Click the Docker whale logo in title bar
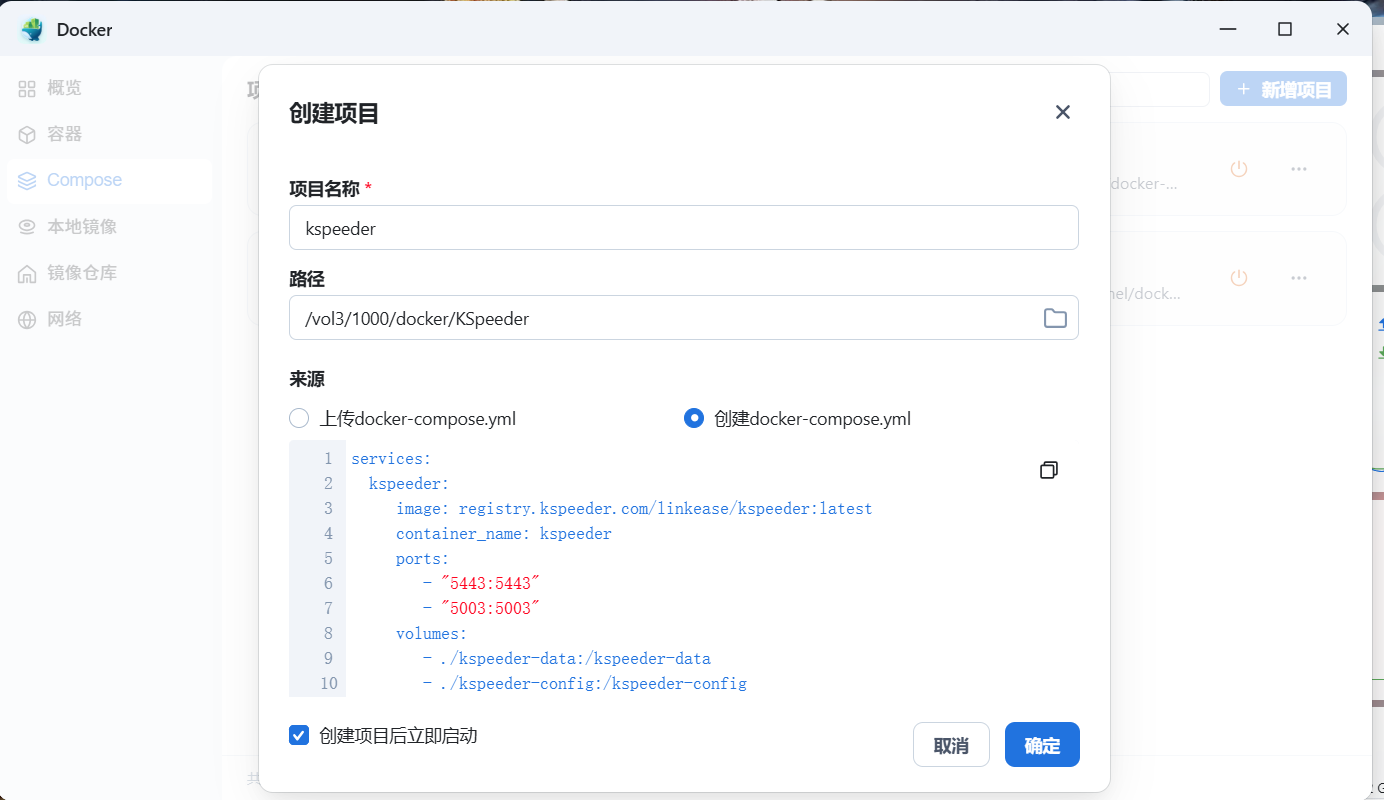1384x800 pixels. tap(33, 30)
